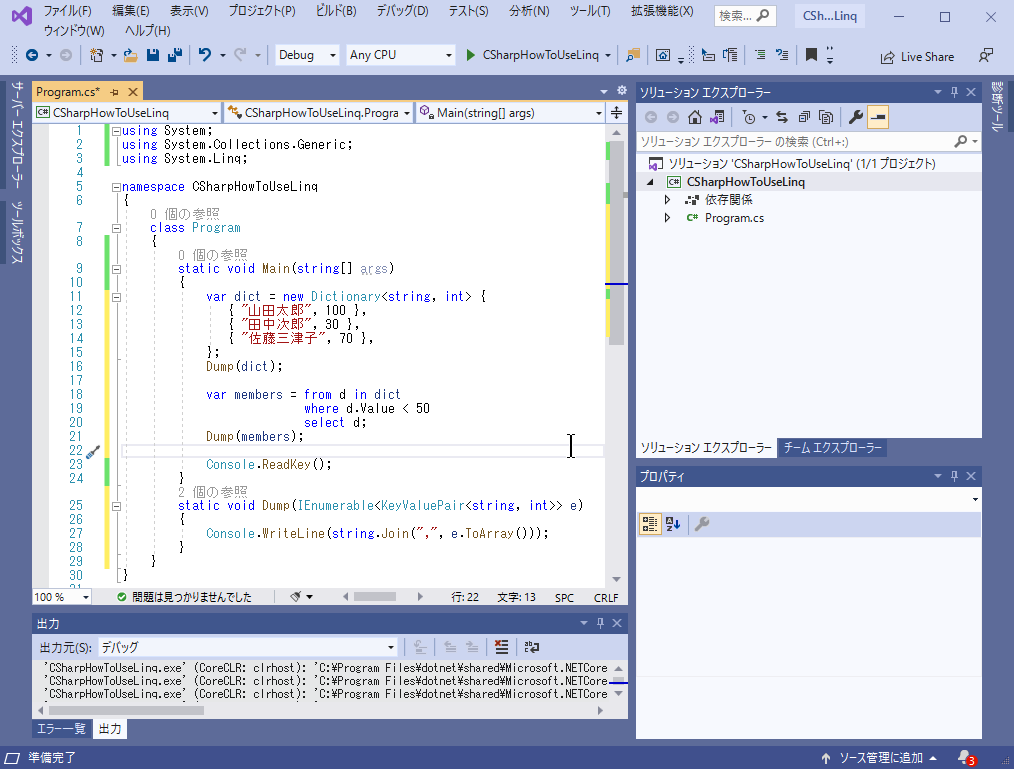Click the split editor icon above scrollbar
This screenshot has width=1014, height=769.
(616, 113)
